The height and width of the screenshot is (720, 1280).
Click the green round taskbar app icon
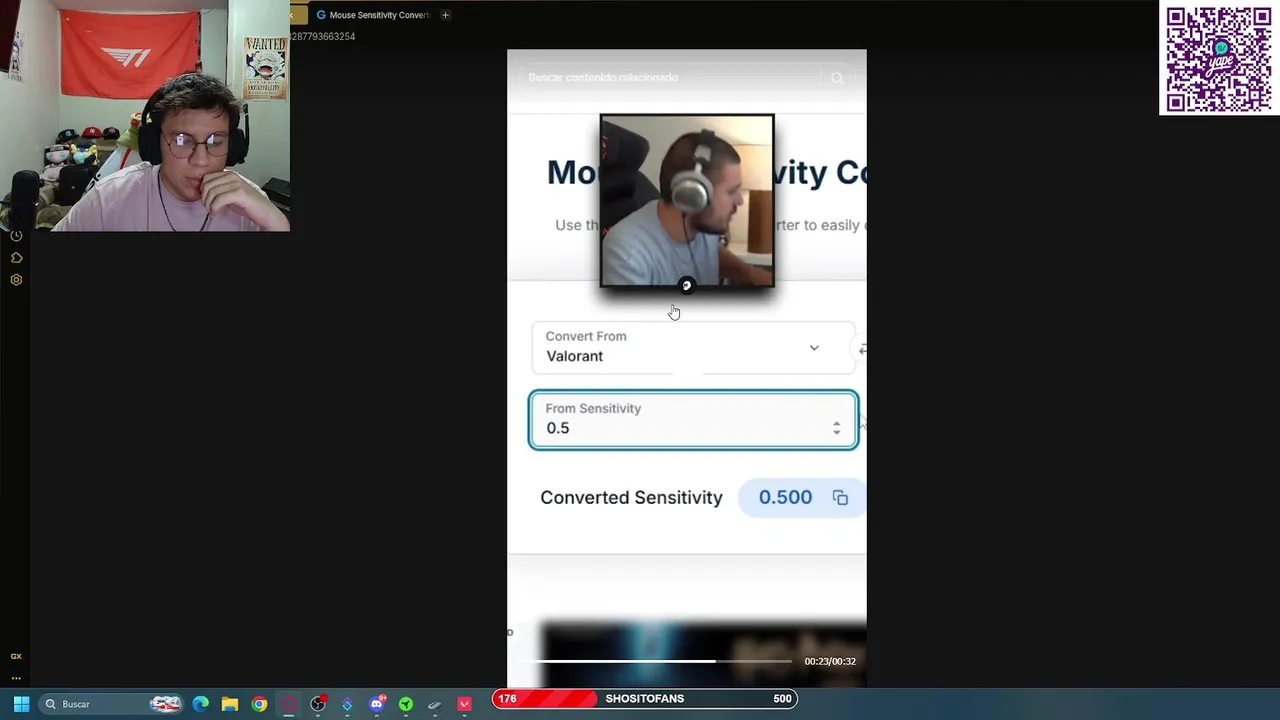(406, 704)
